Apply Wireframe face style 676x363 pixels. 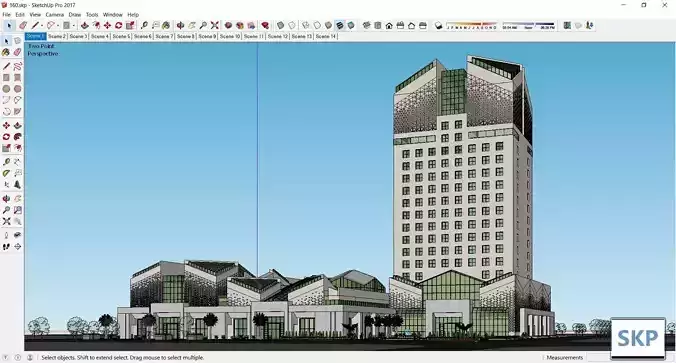click(x=306, y=25)
